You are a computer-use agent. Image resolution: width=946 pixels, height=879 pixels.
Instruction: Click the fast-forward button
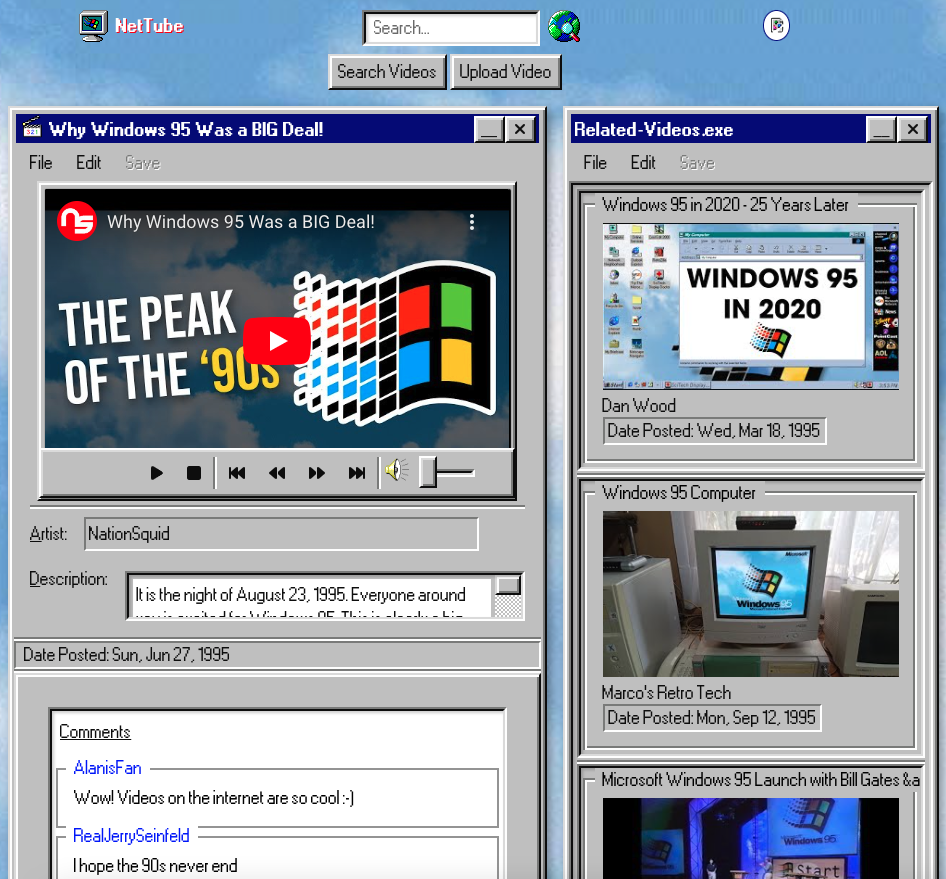click(317, 473)
